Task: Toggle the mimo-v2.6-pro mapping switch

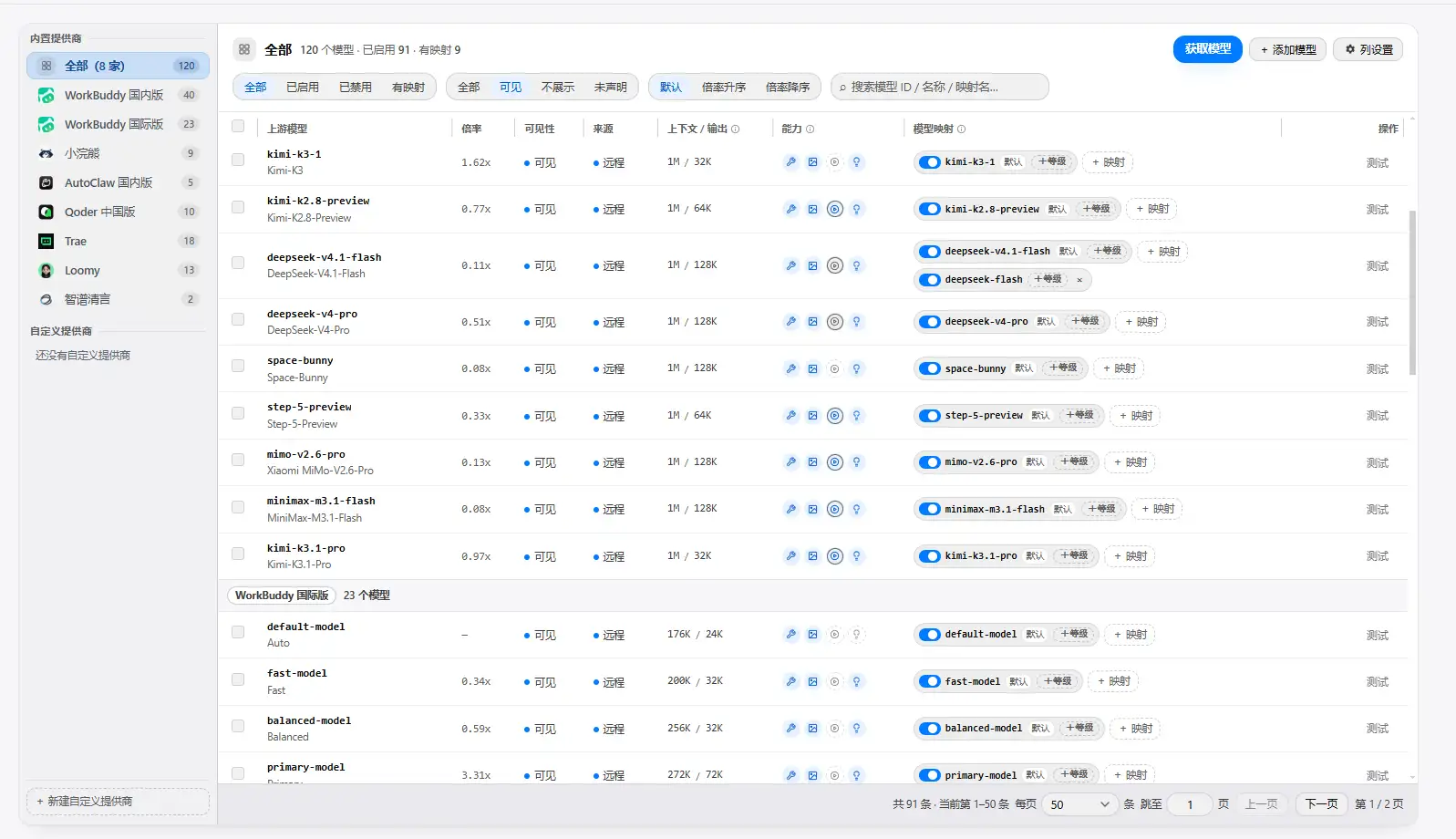Action: tap(929, 462)
